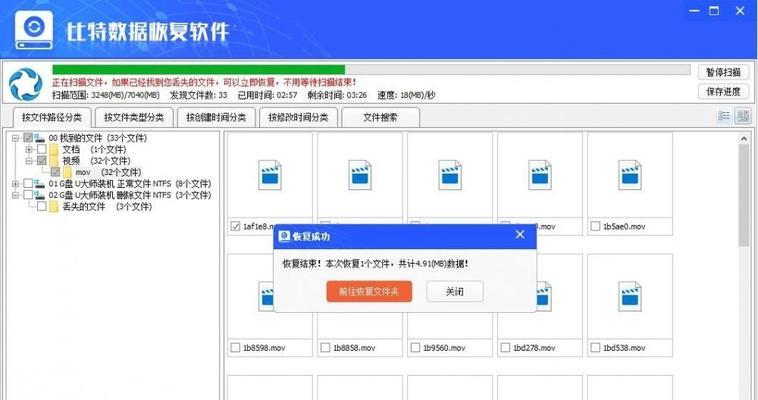This screenshot has width=758, height=400.
Task: Select the 视频 (32个文件) tree label
Action: [96, 161]
